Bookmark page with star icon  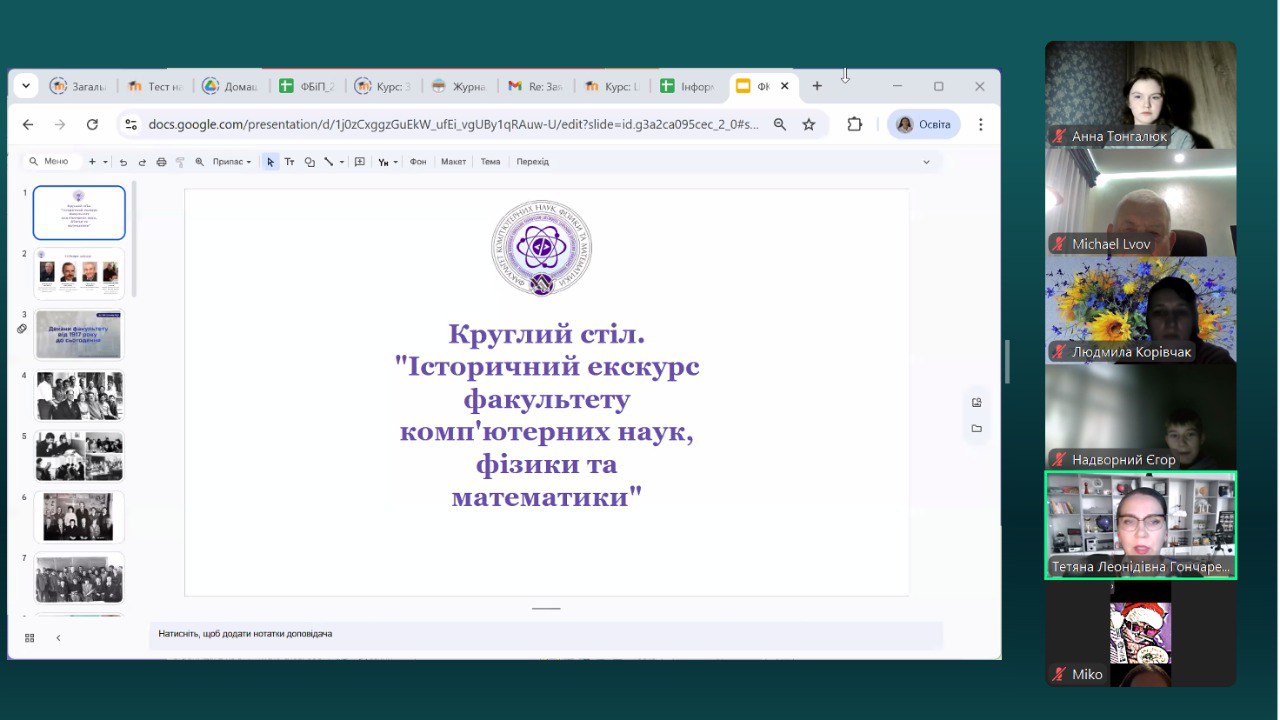coord(809,124)
